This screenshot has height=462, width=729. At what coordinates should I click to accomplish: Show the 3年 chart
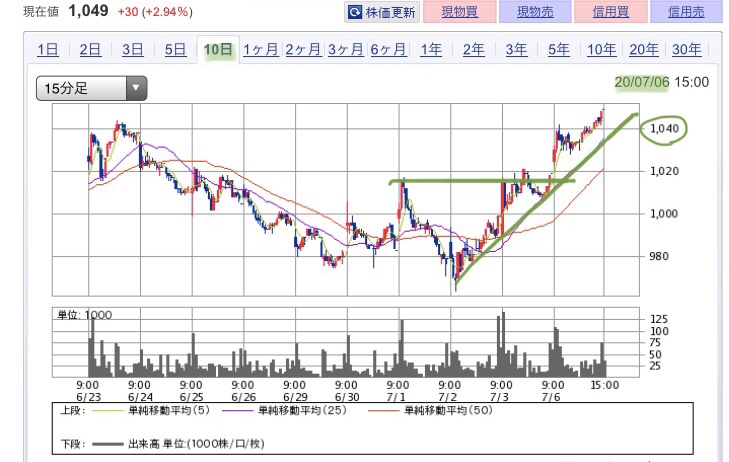coord(516,49)
